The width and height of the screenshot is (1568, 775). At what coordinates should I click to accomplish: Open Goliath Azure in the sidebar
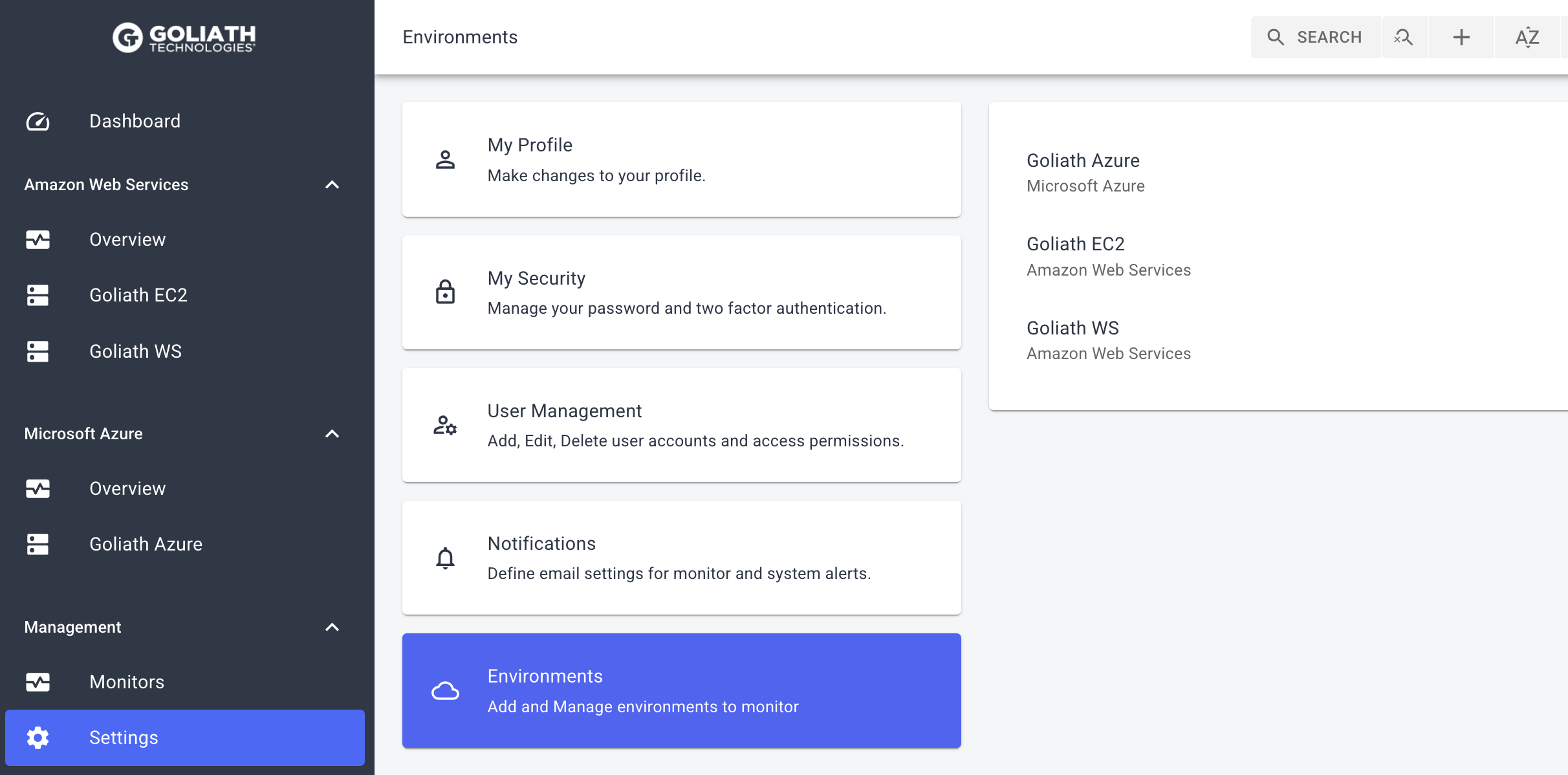point(185,544)
